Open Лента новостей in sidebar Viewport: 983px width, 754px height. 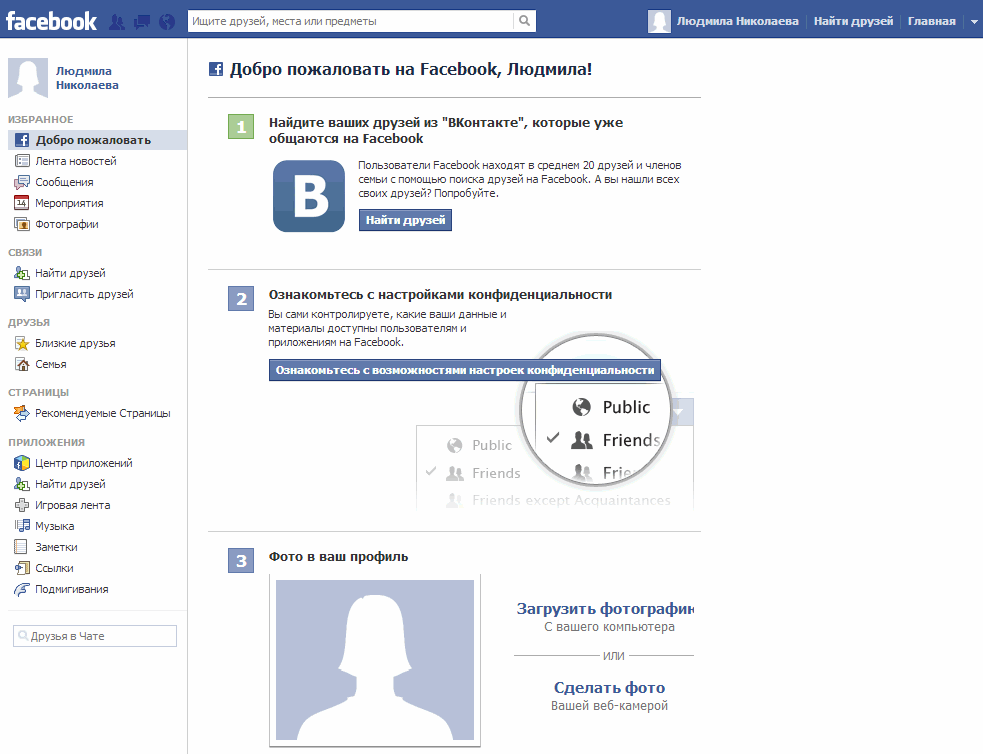point(76,161)
